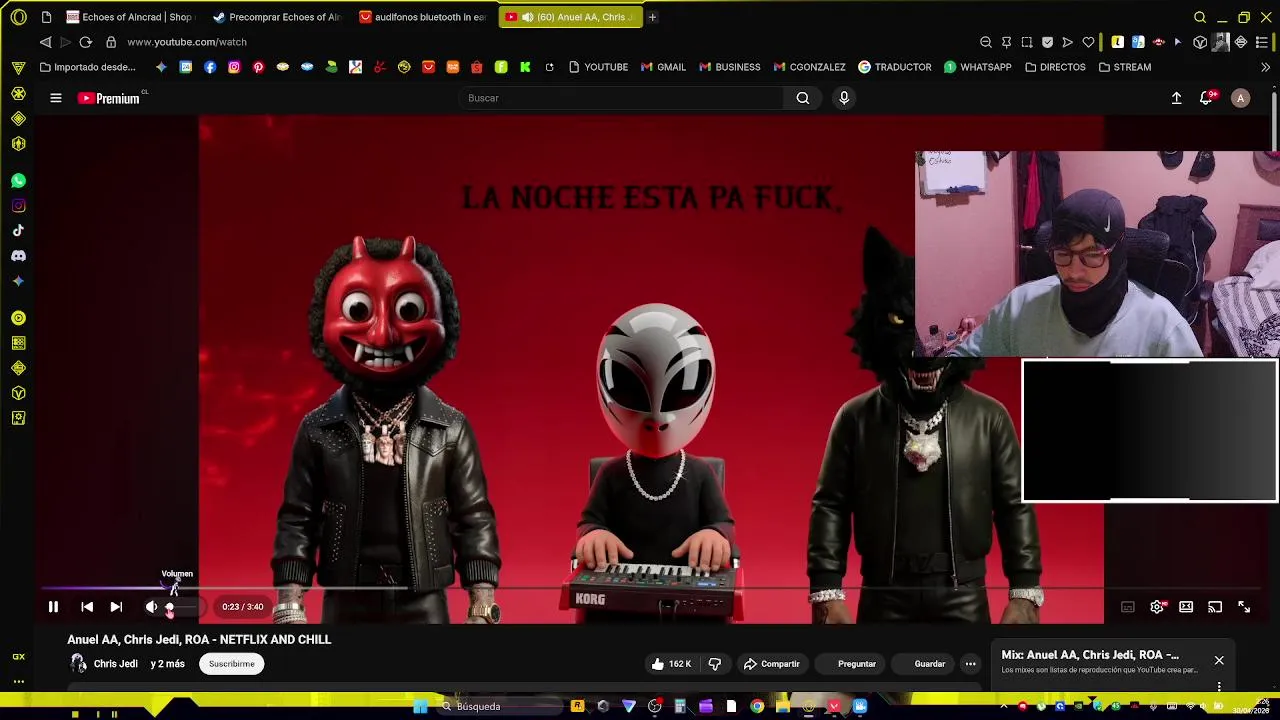The image size is (1280, 720).
Task: Open TikTok in the Opera sidebar
Action: click(18, 231)
